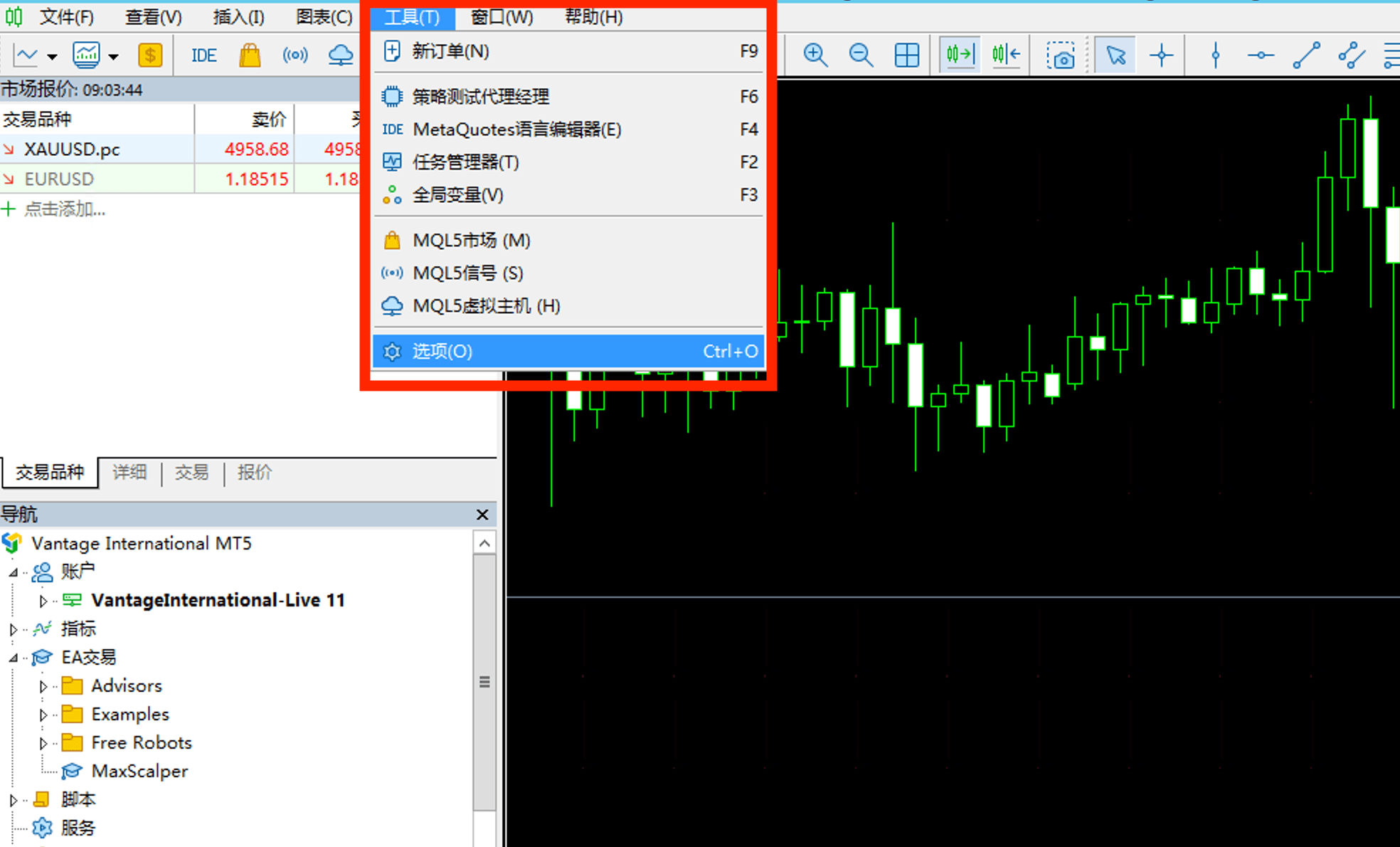This screenshot has height=847, width=1400.
Task: Draw a vertical line tool
Action: click(x=1215, y=55)
